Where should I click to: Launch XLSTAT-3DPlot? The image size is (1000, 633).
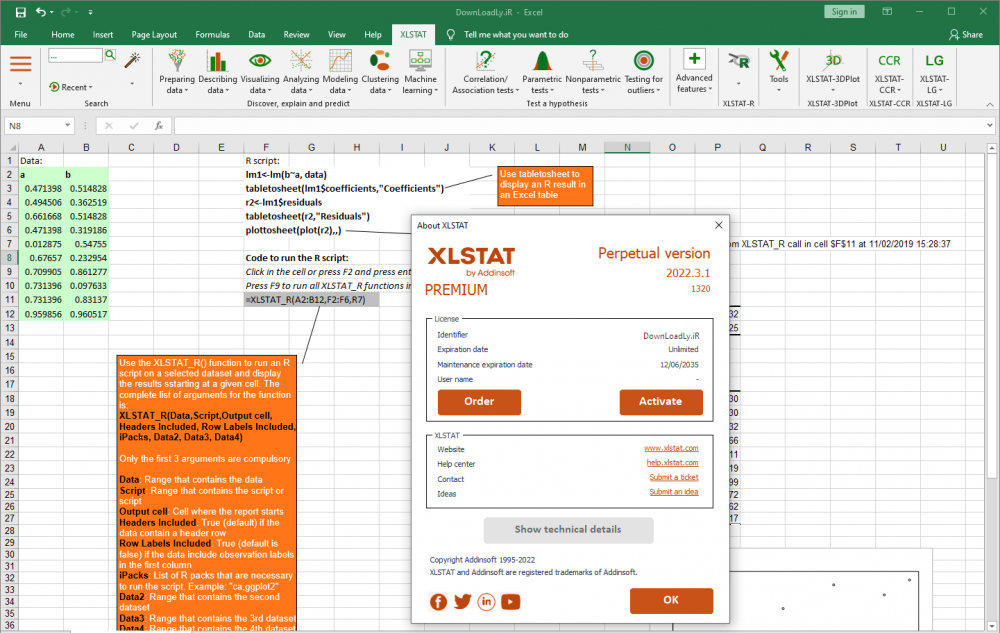click(833, 70)
